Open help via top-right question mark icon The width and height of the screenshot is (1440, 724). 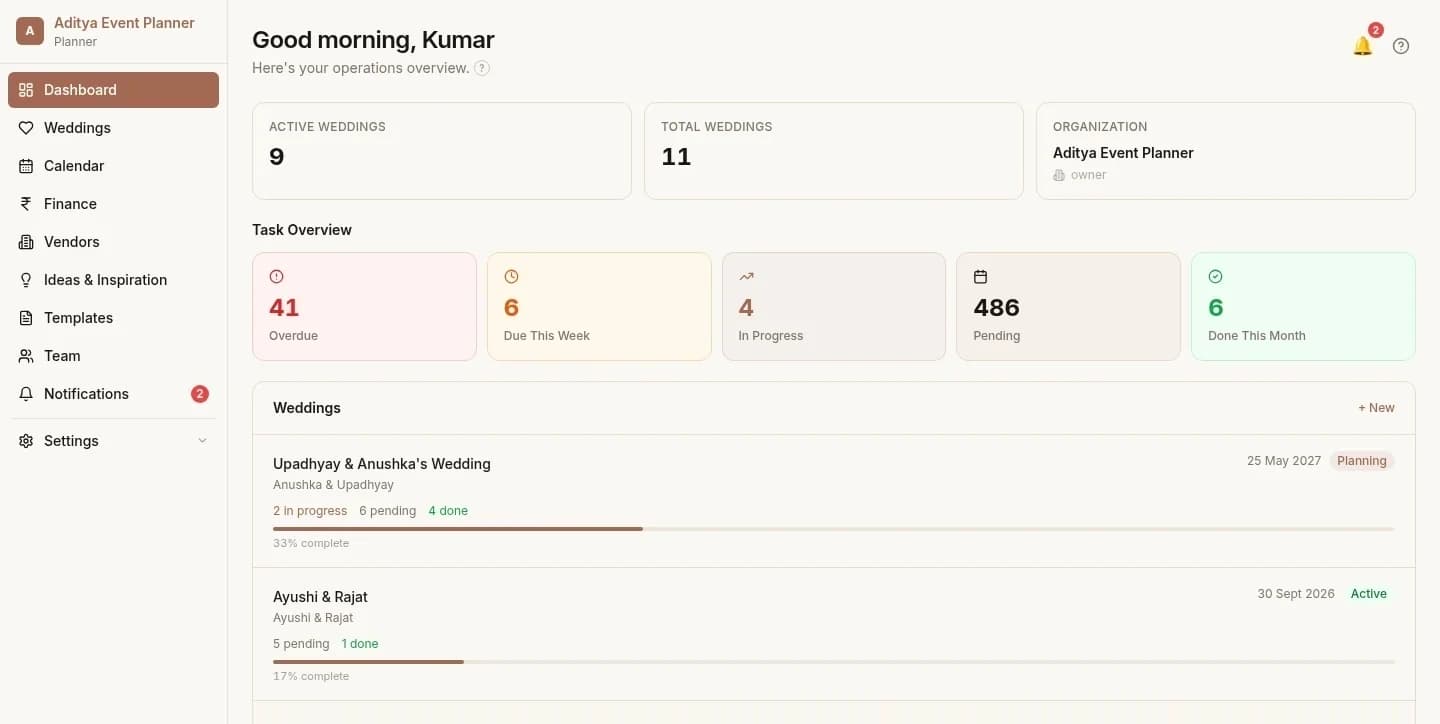tap(1401, 46)
